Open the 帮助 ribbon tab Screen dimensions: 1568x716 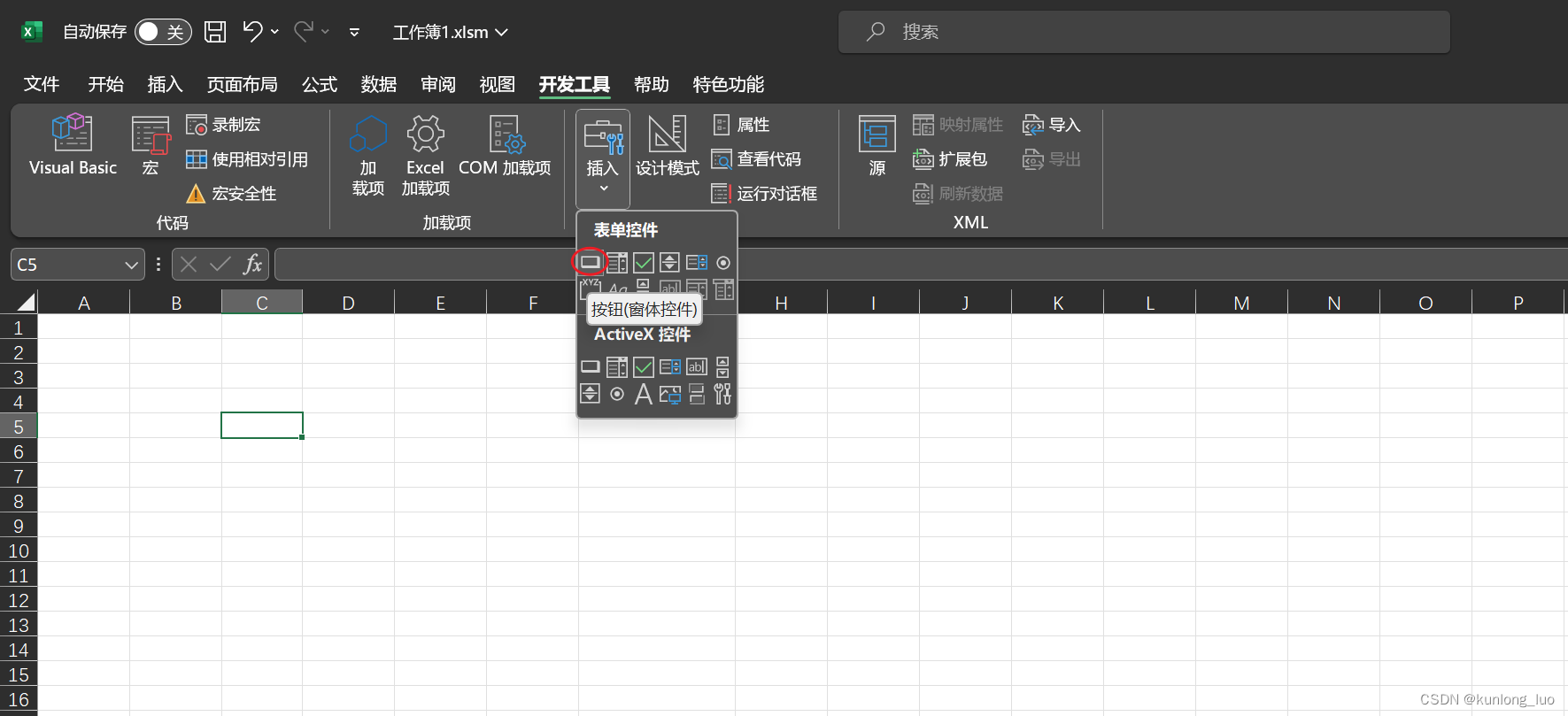[x=652, y=84]
